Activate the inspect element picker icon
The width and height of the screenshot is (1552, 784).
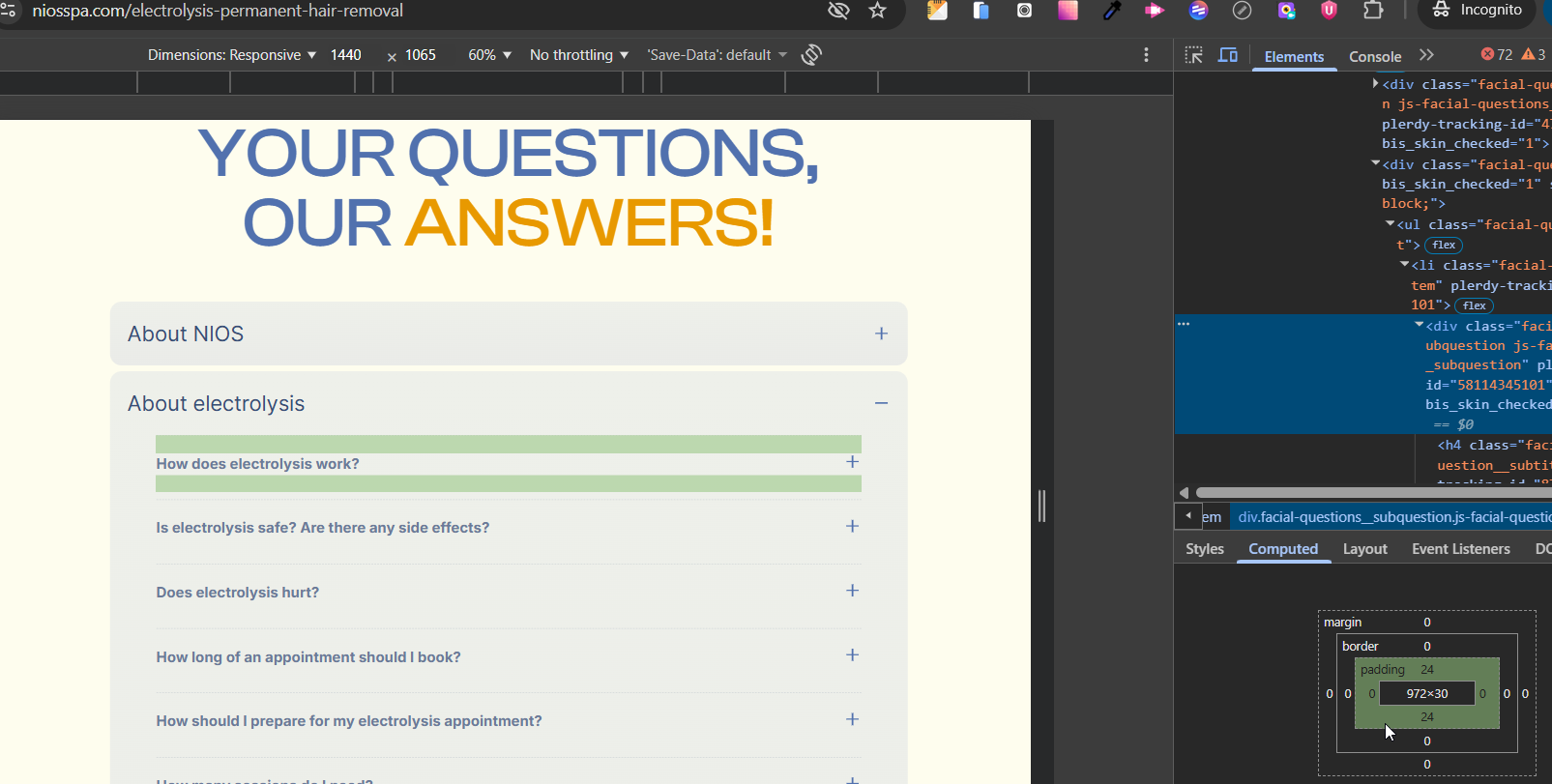[1194, 55]
